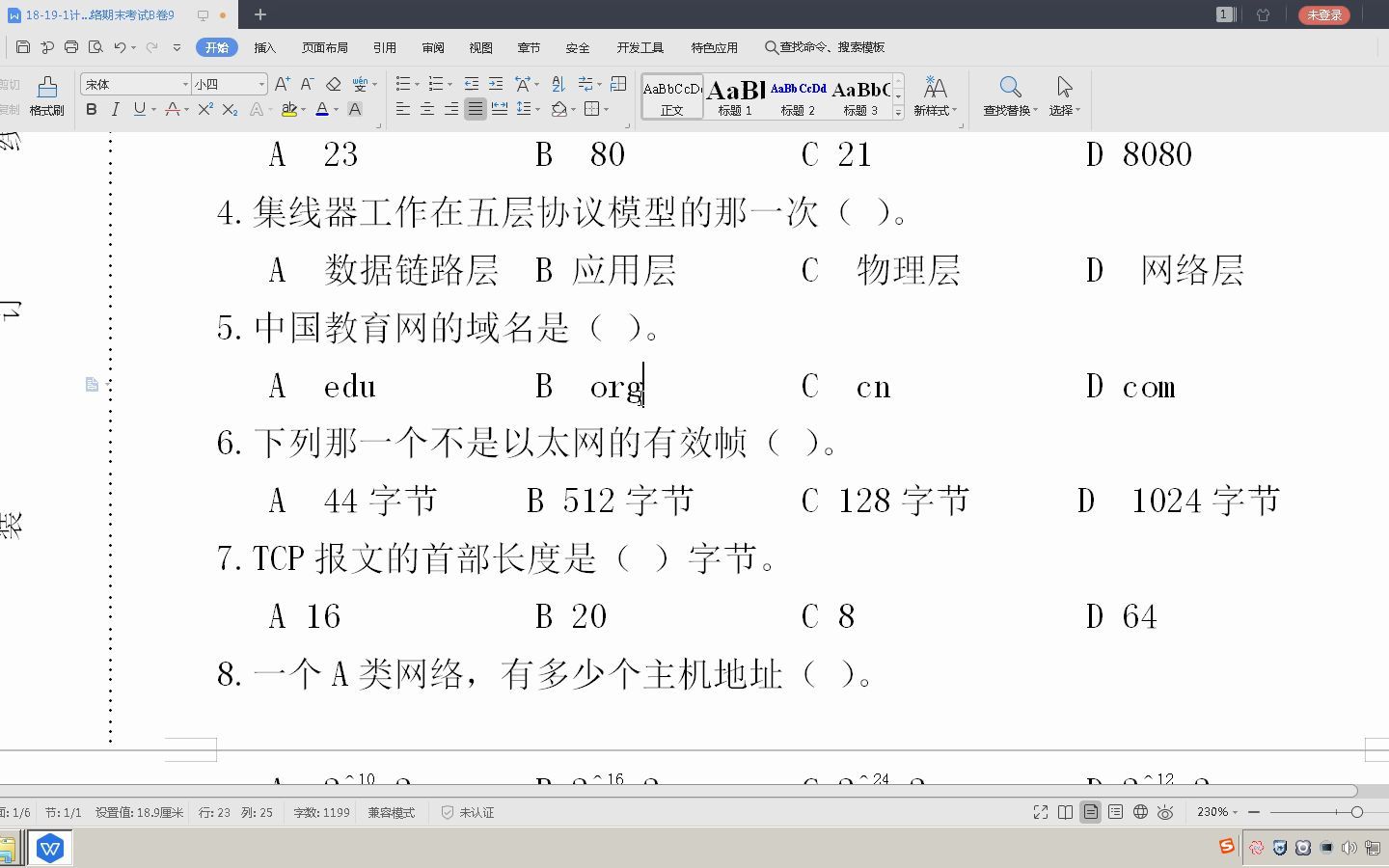
Task: Toggle justified alignment
Action: [x=476, y=110]
